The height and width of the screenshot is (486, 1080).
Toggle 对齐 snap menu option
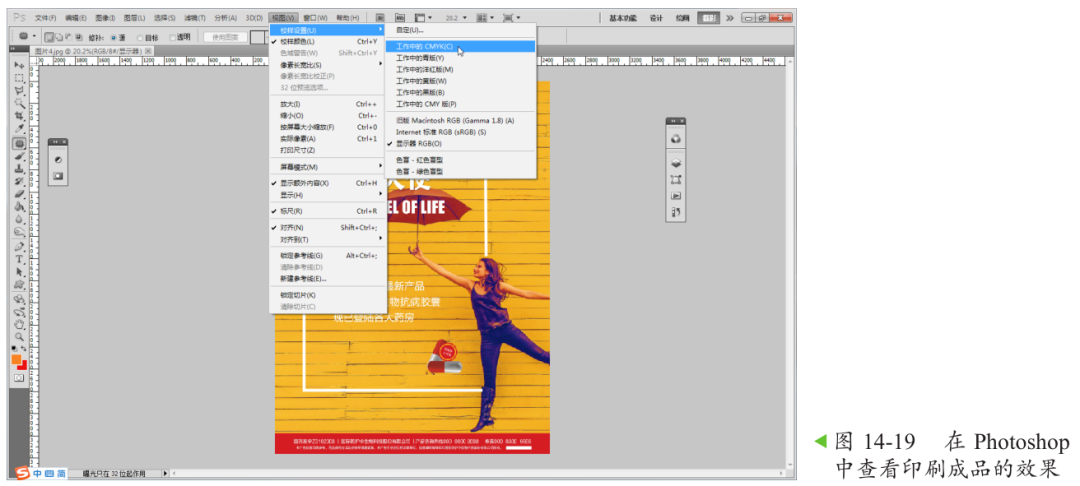pos(327,227)
